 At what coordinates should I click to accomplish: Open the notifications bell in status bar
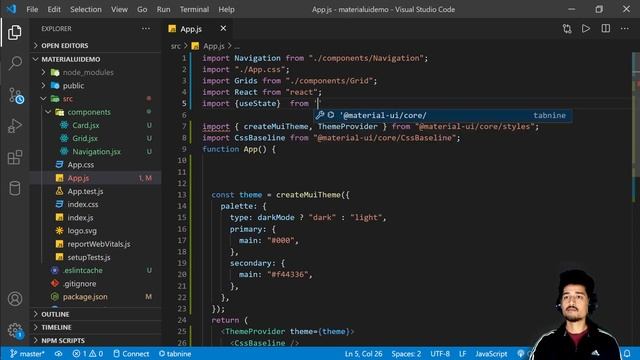point(627,353)
